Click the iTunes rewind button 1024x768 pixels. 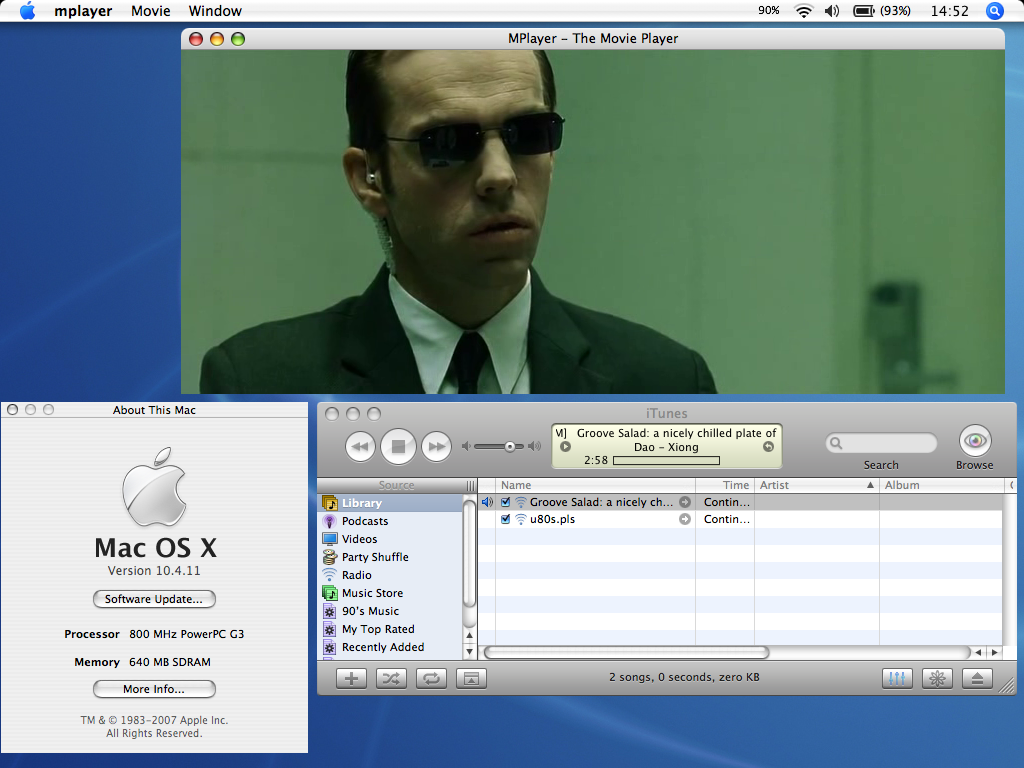(x=360, y=447)
